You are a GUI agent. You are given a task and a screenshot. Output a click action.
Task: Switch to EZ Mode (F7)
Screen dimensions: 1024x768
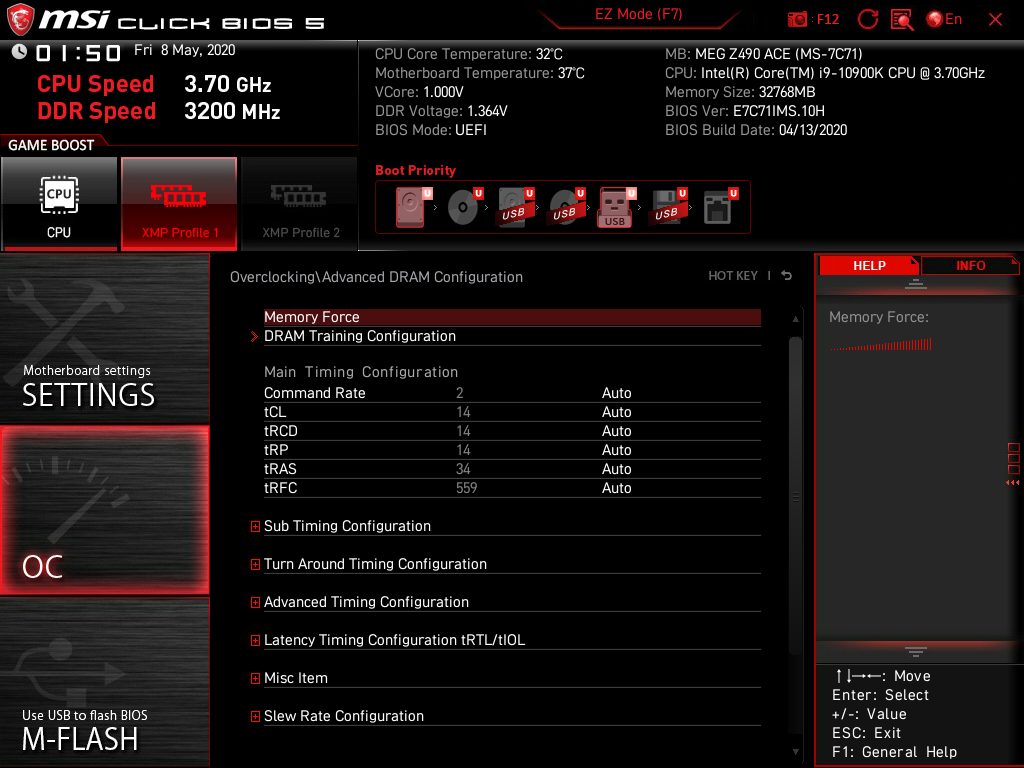click(638, 14)
